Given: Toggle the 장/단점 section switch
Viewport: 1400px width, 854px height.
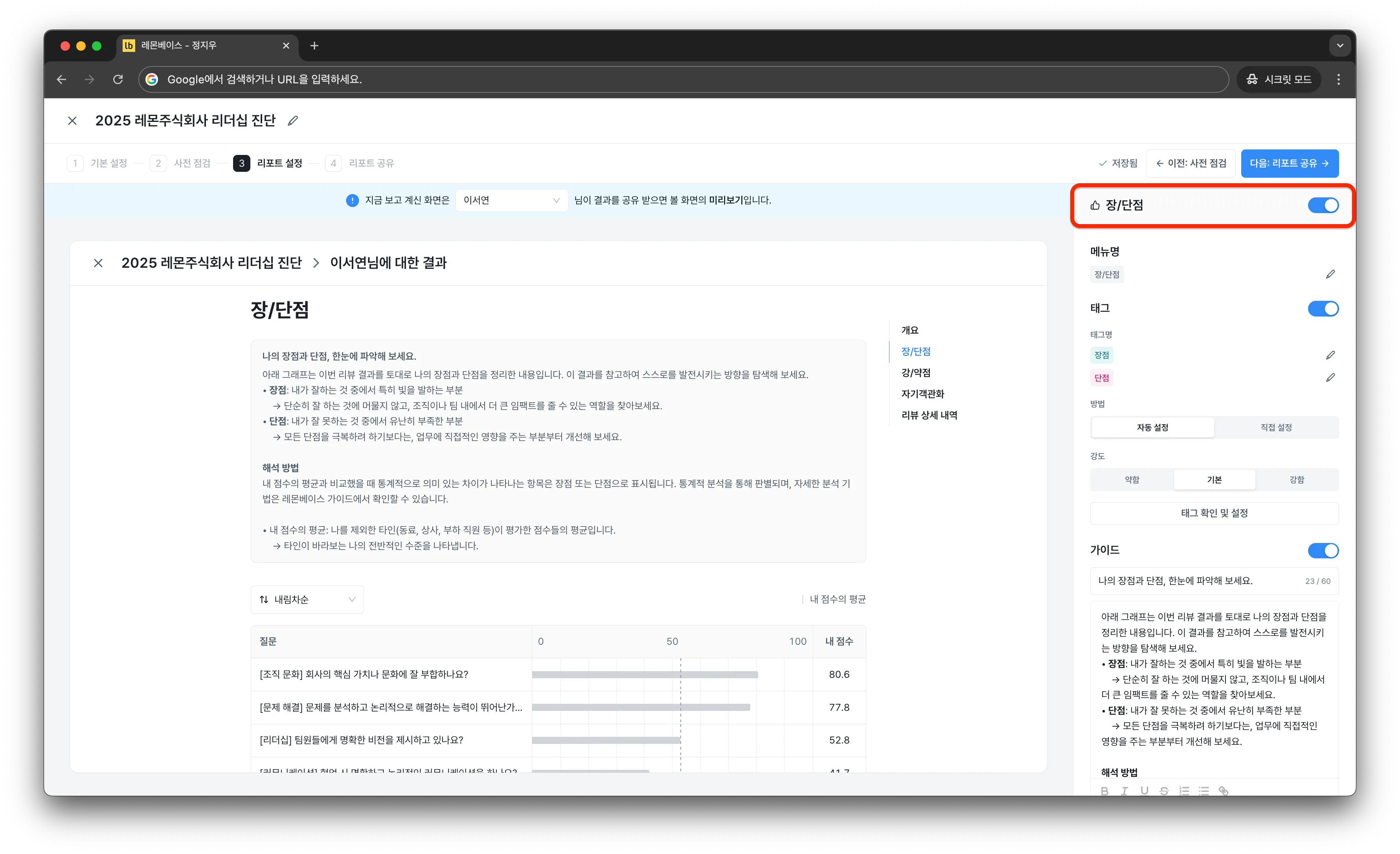Looking at the screenshot, I should pyautogui.click(x=1323, y=205).
